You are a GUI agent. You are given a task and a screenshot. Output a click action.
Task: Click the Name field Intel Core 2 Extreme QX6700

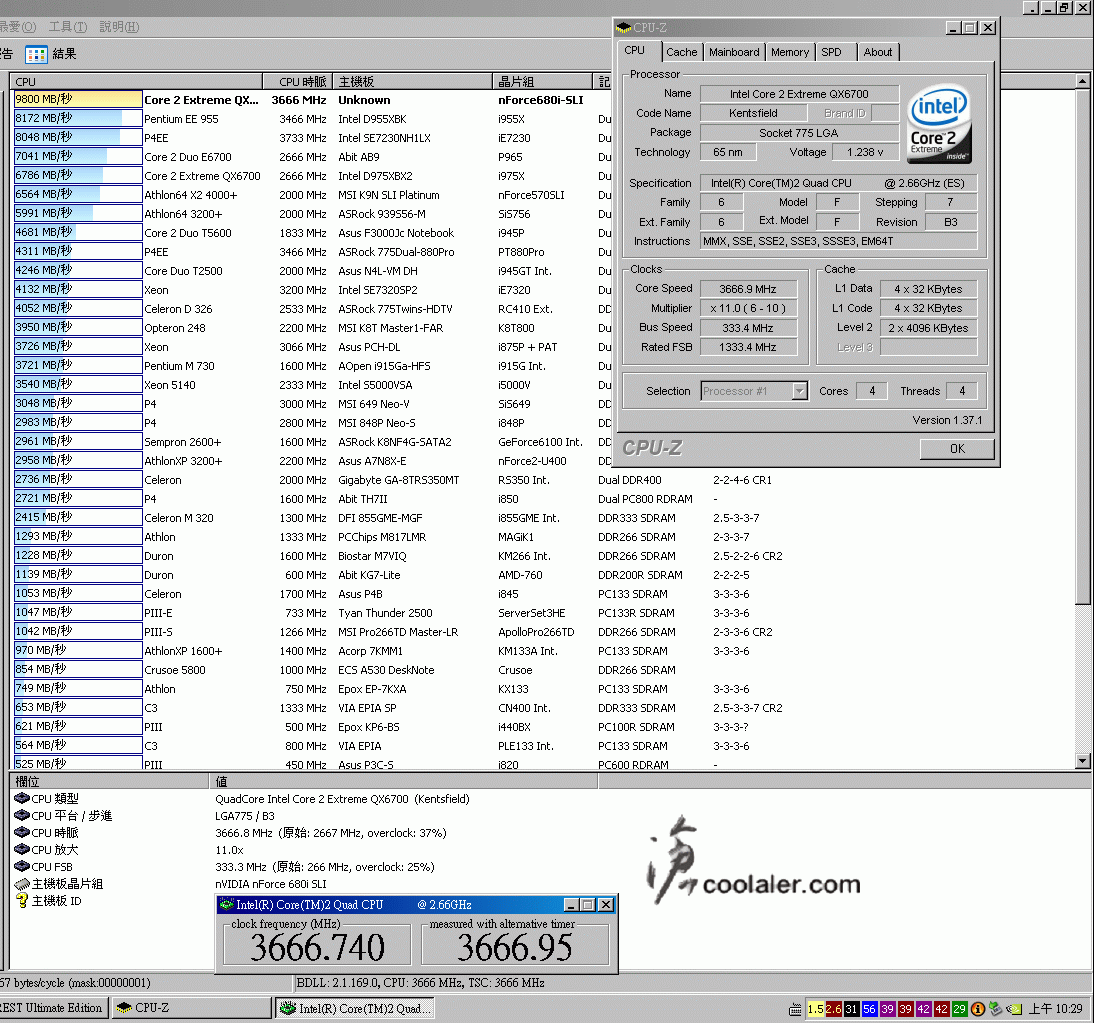[800, 94]
